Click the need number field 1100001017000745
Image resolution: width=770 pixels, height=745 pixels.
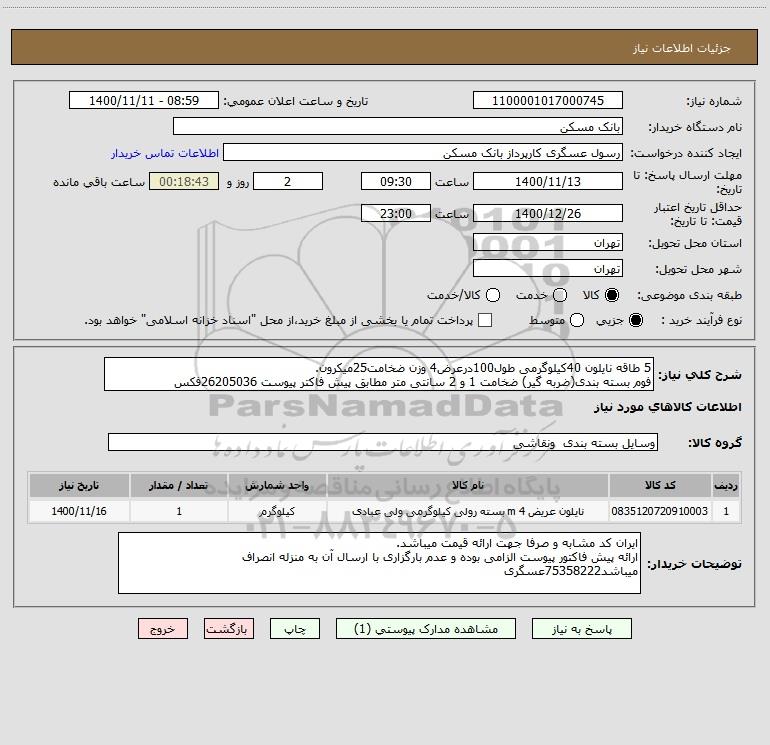pos(548,101)
